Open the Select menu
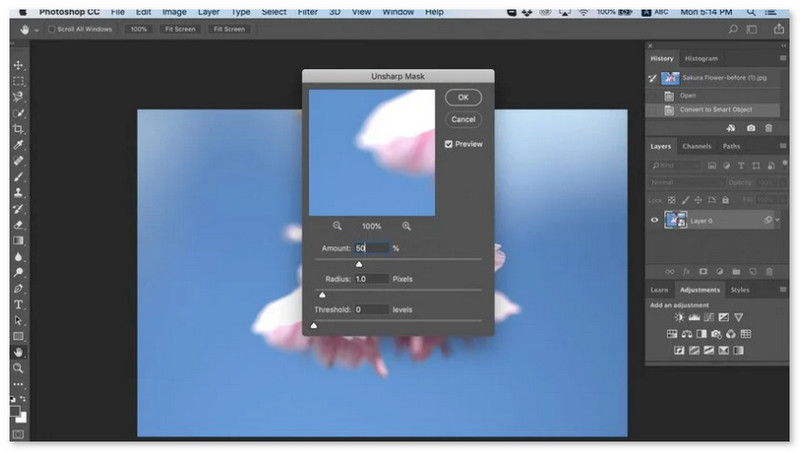The height and width of the screenshot is (452, 800). tap(274, 12)
